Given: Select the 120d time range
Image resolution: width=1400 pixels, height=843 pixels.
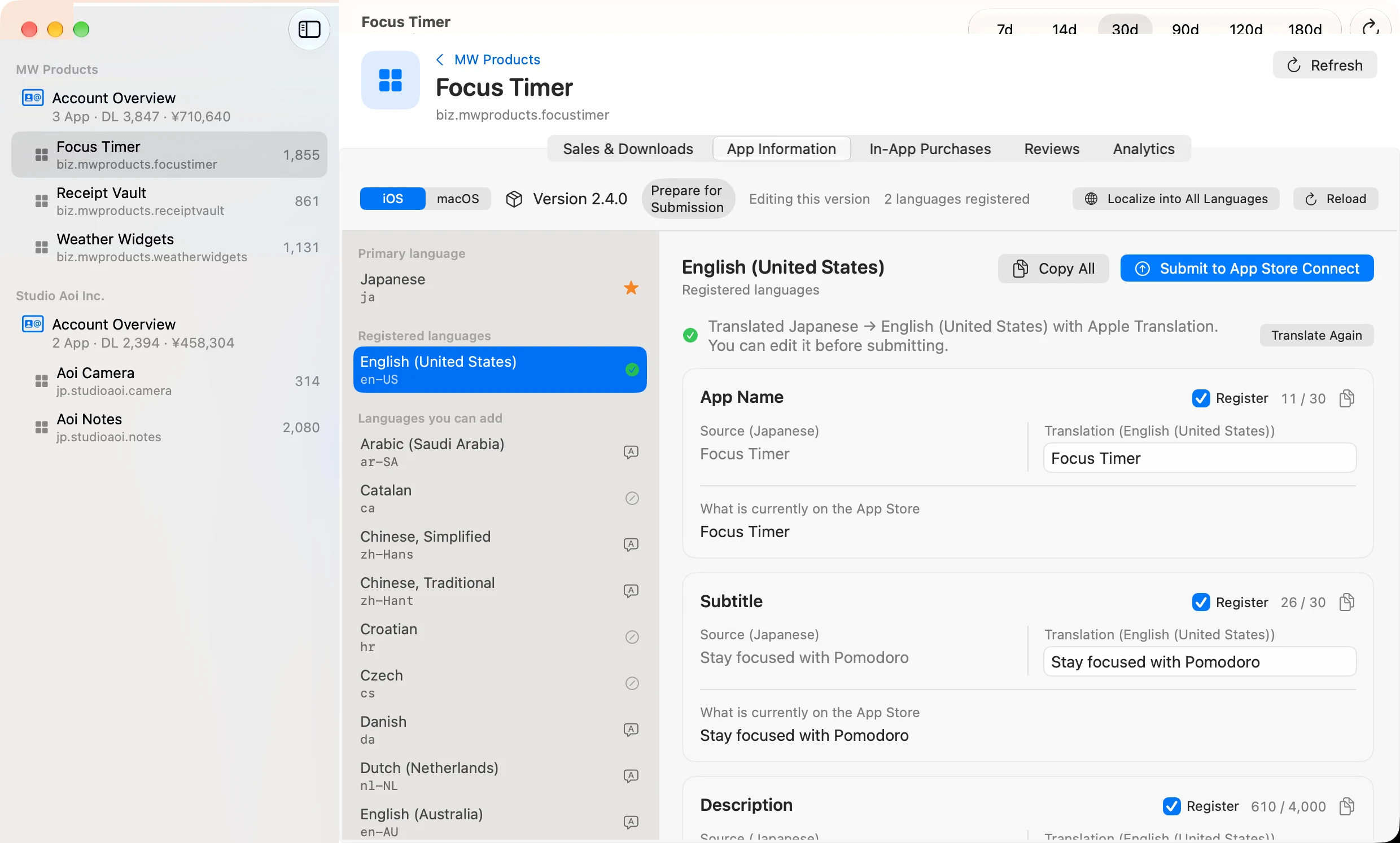Looking at the screenshot, I should 1246,28.
